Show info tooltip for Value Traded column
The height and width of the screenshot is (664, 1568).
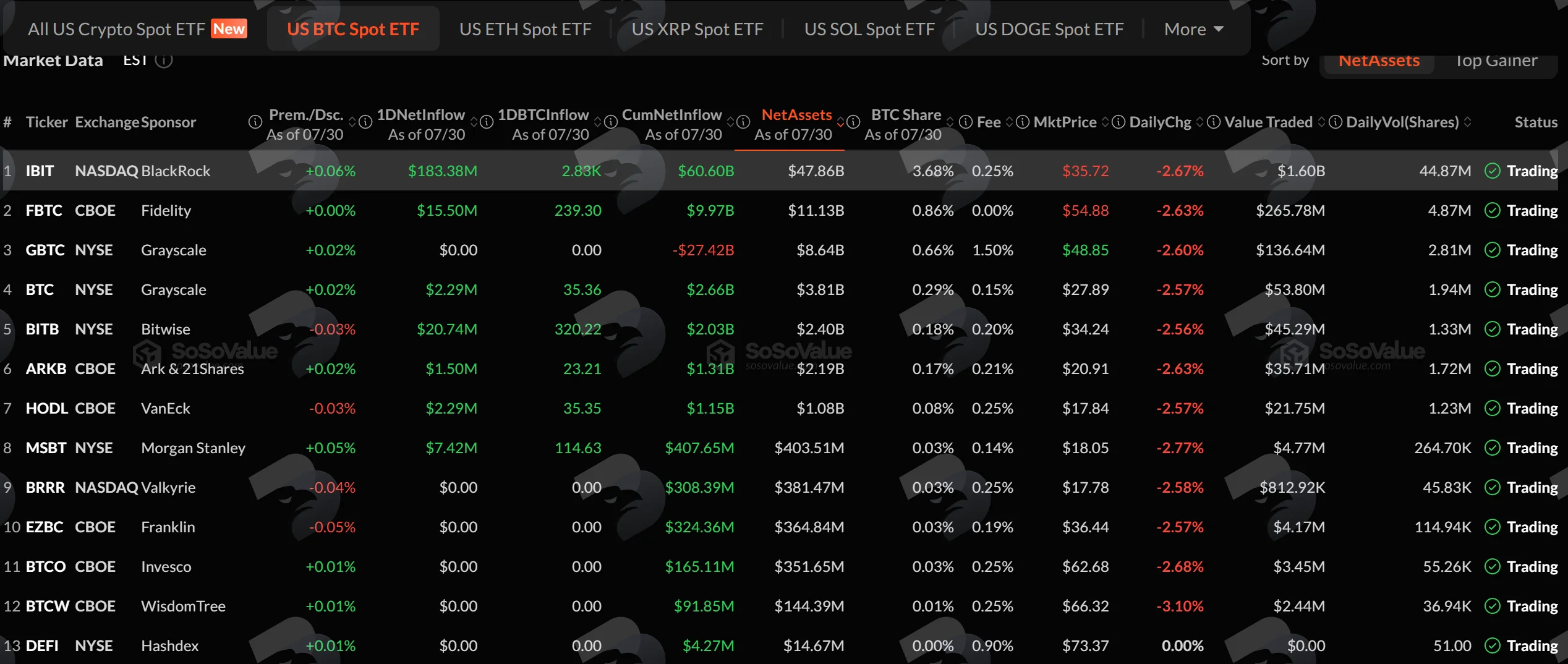(1214, 122)
